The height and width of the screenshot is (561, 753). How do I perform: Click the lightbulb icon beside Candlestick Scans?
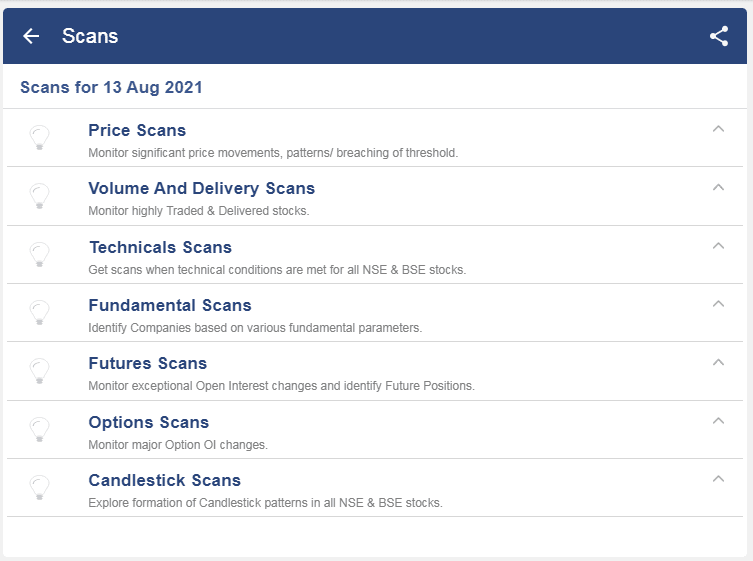39,487
